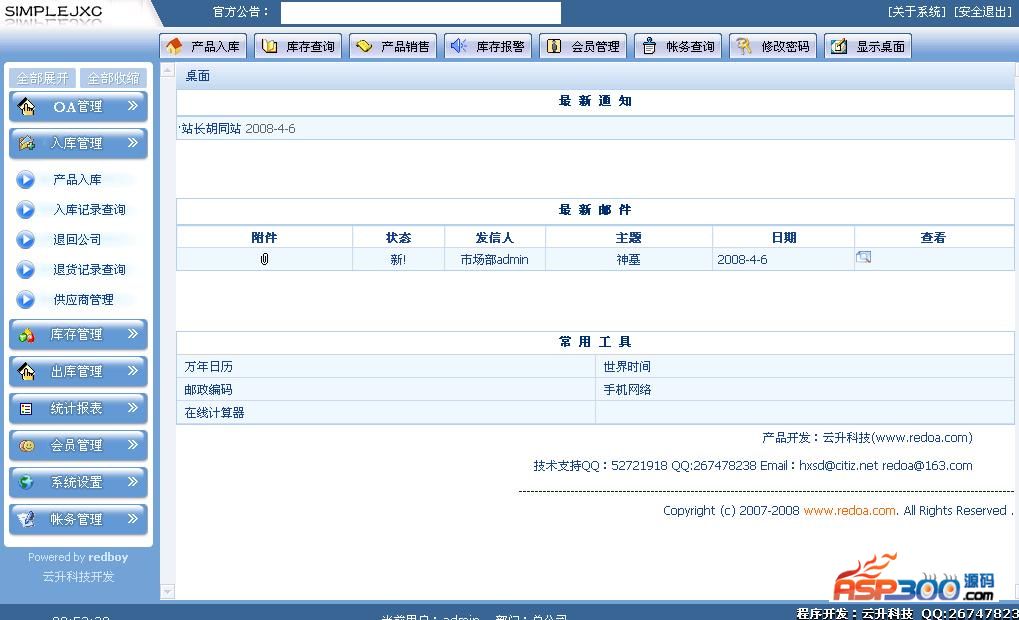
Task: Expand the 帐务管理 section chevron
Action: [x=133, y=519]
